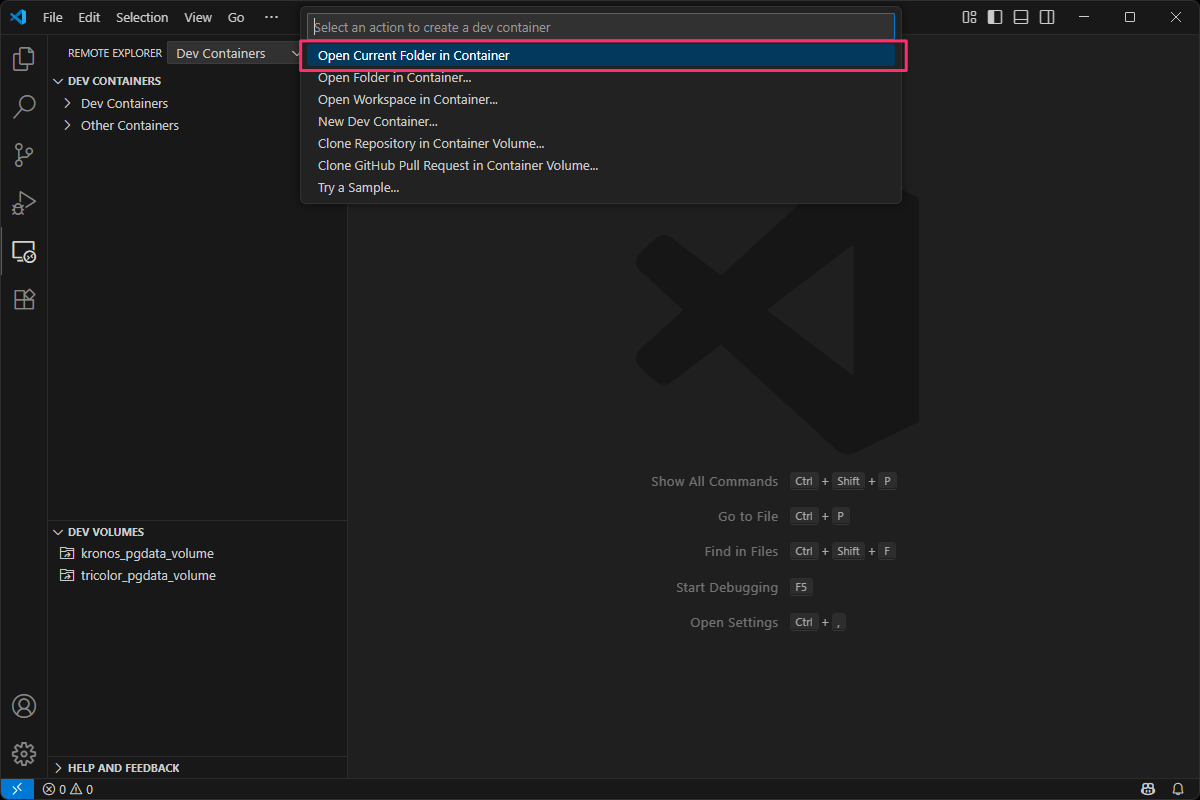Viewport: 1200px width, 800px height.
Task: Open the Source Control view icon
Action: (x=24, y=155)
